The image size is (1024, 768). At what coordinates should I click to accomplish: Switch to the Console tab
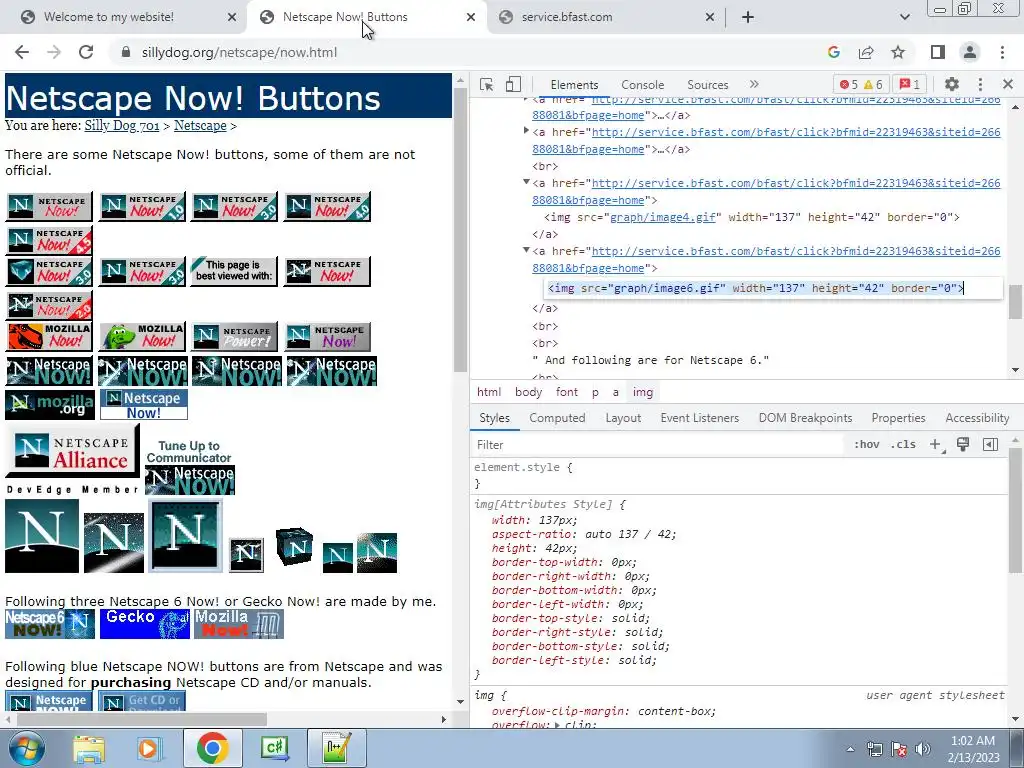643,85
